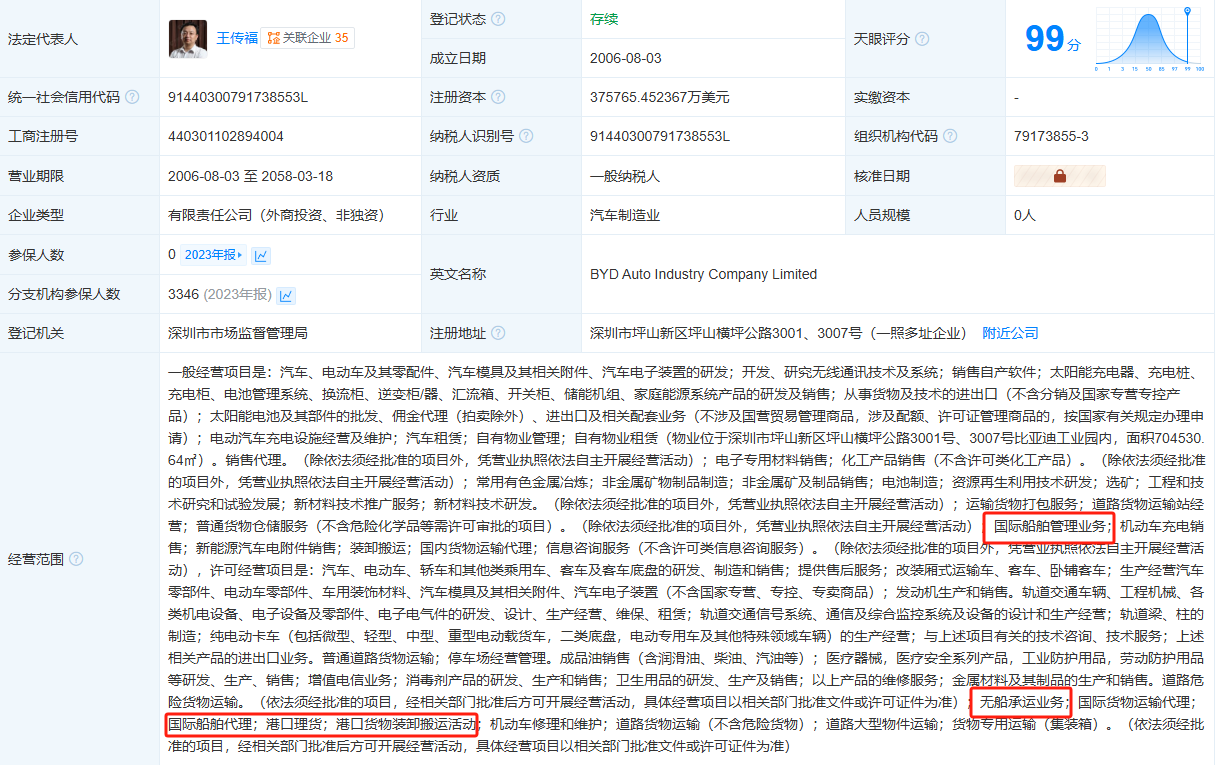Click the 营业期限 label
This screenshot has width=1215, height=765.
coord(36,176)
